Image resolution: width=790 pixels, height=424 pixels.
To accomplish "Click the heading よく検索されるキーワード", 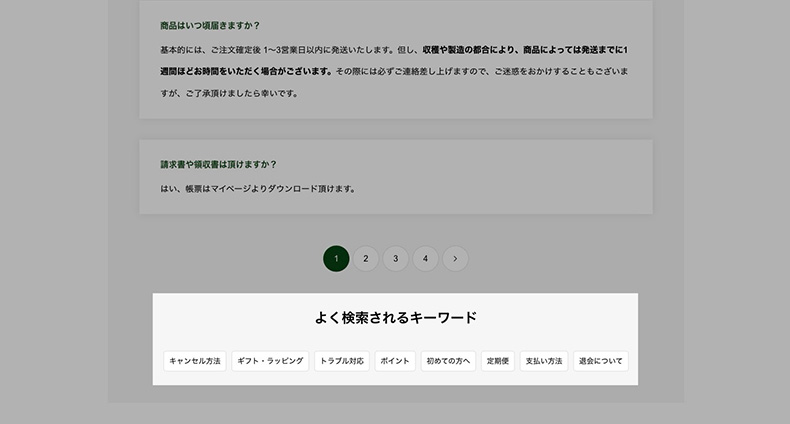I will [396, 318].
